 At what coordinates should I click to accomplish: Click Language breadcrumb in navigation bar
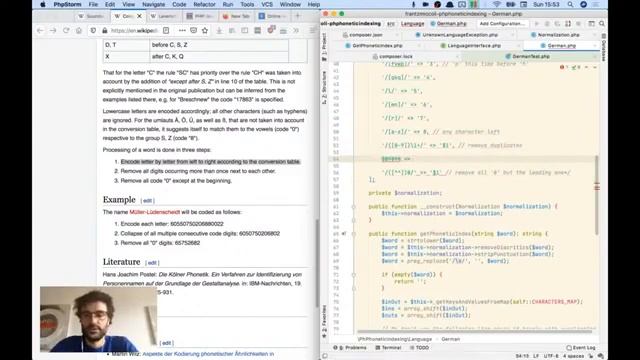[x=412, y=24]
